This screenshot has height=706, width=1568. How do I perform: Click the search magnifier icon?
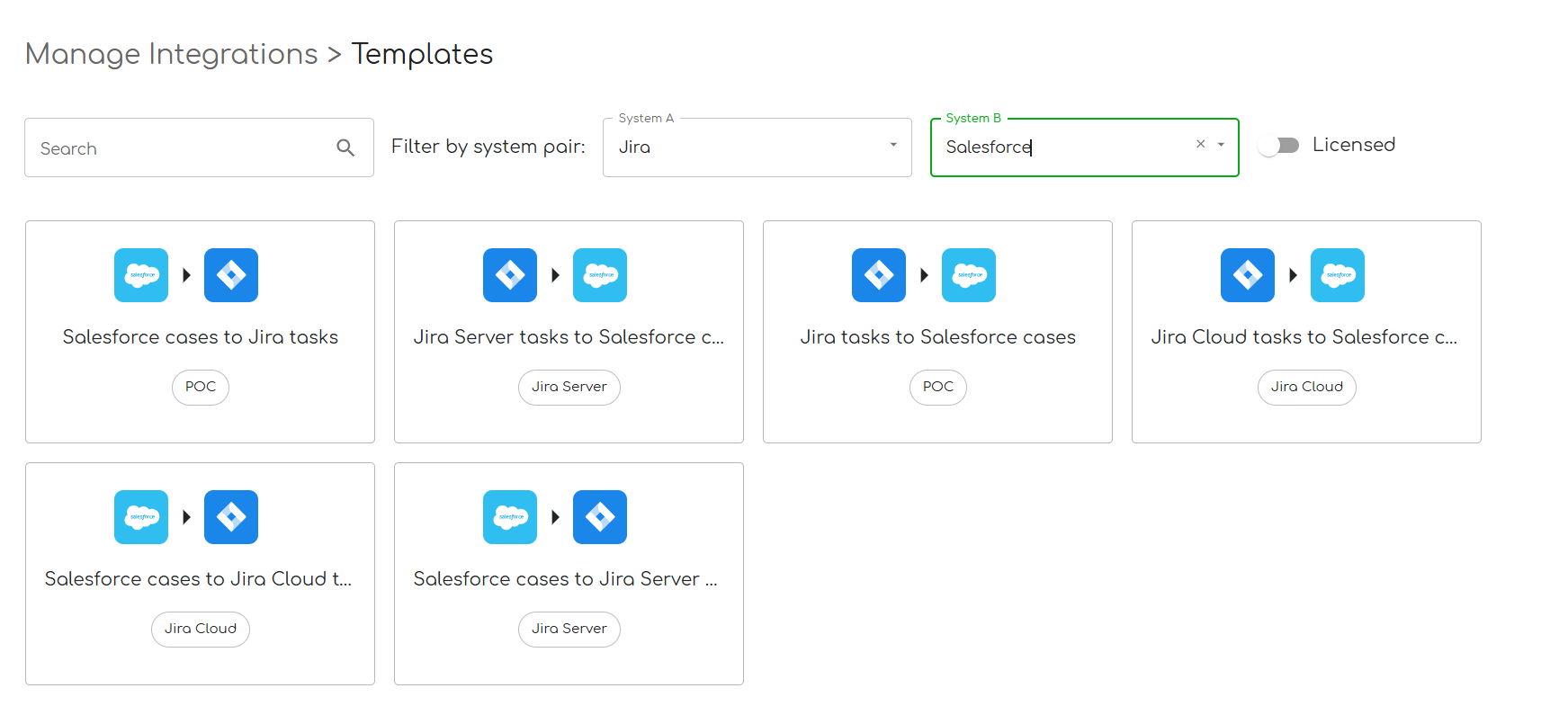(345, 147)
